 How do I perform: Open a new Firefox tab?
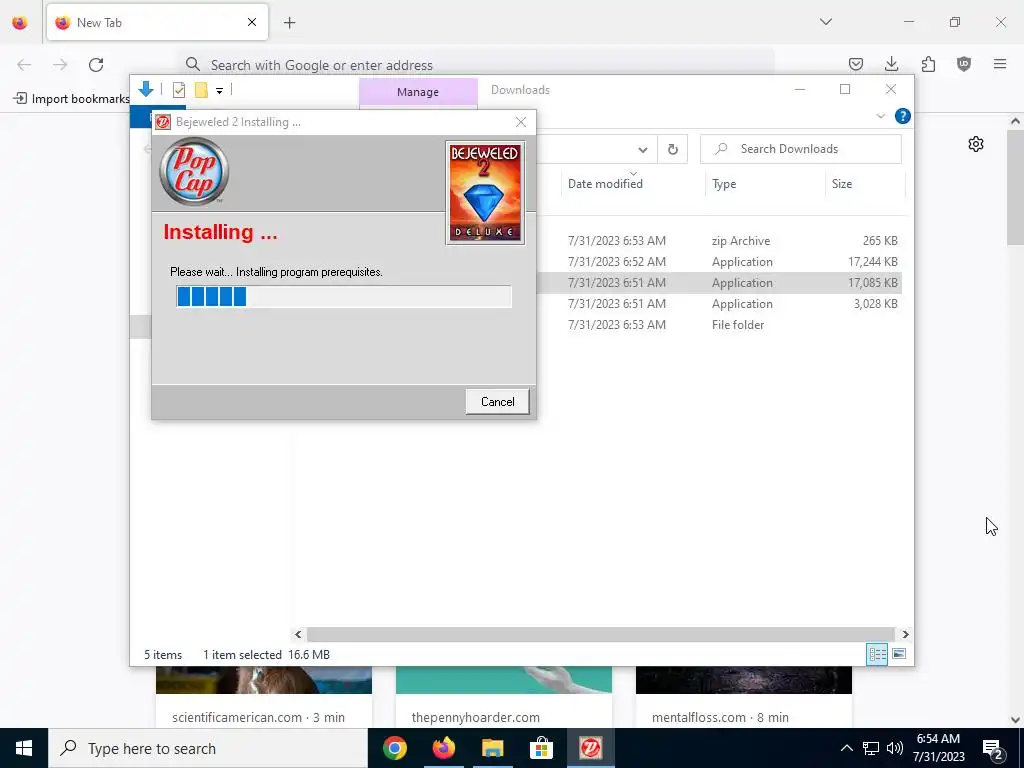290,22
